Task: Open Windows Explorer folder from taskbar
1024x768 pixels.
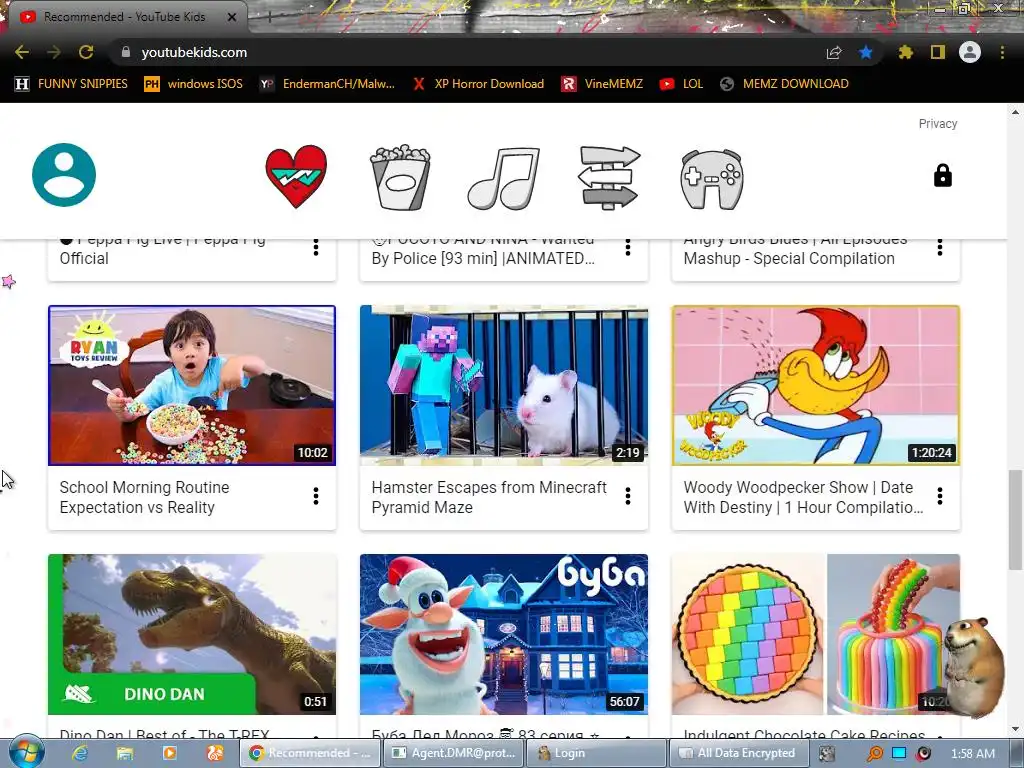Action: tap(125, 753)
